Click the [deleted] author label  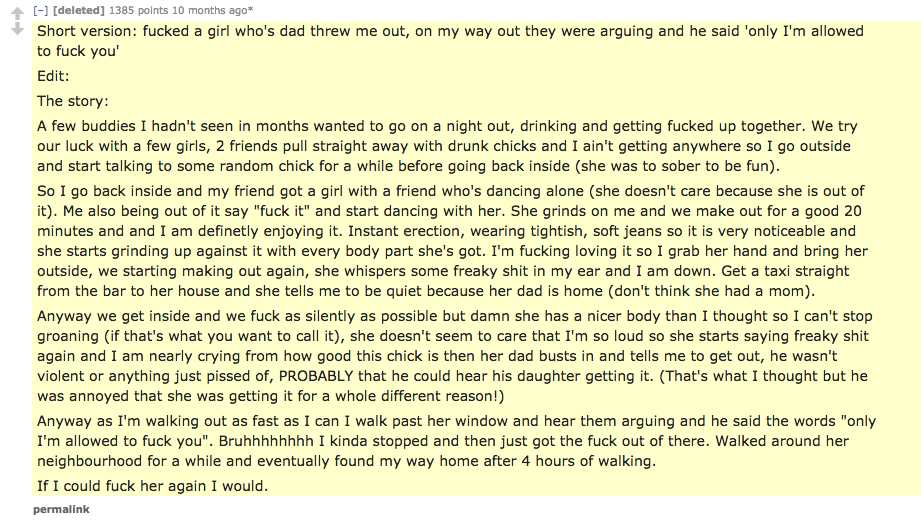tap(79, 10)
